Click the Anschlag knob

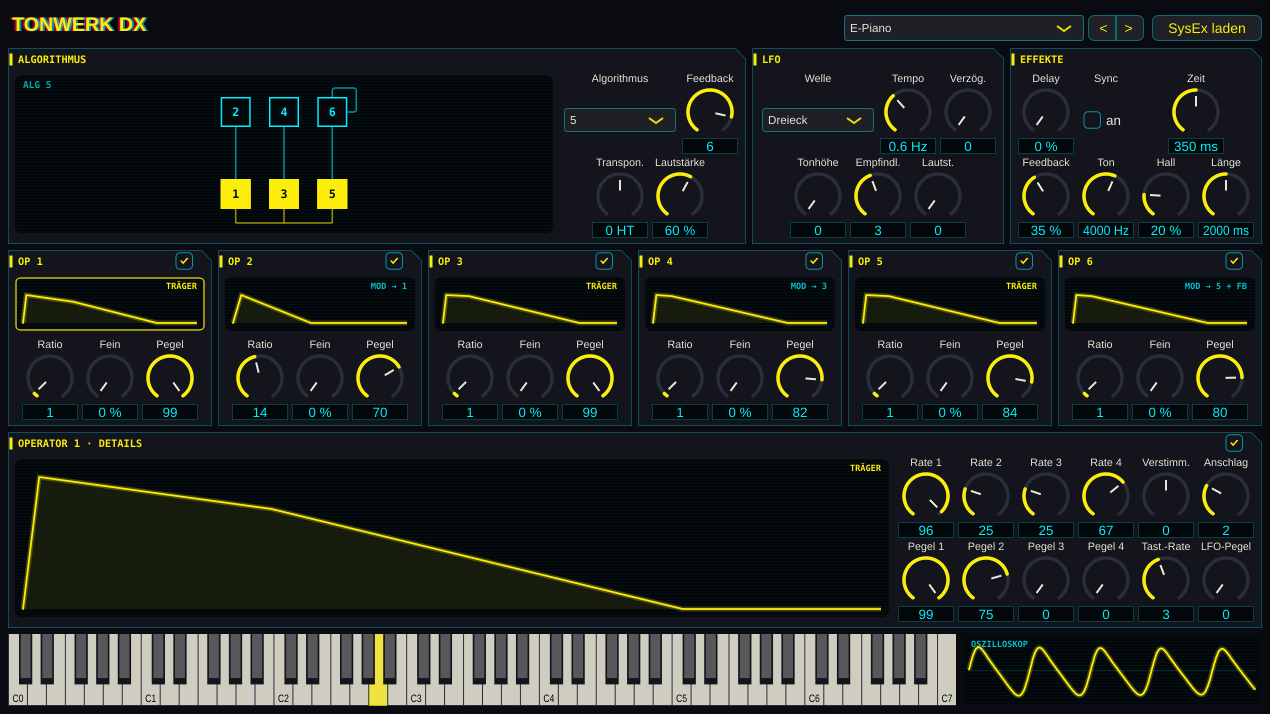(x=1226, y=496)
